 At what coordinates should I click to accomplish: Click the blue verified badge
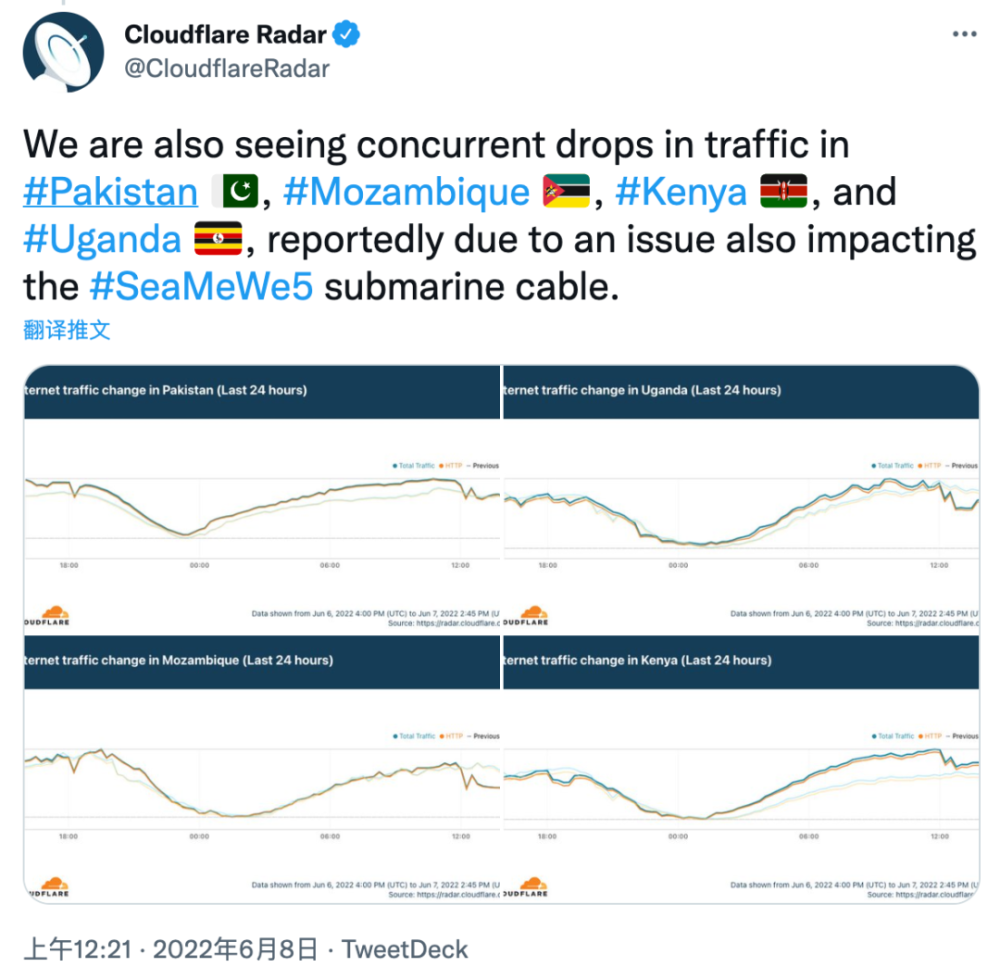pyautogui.click(x=347, y=35)
